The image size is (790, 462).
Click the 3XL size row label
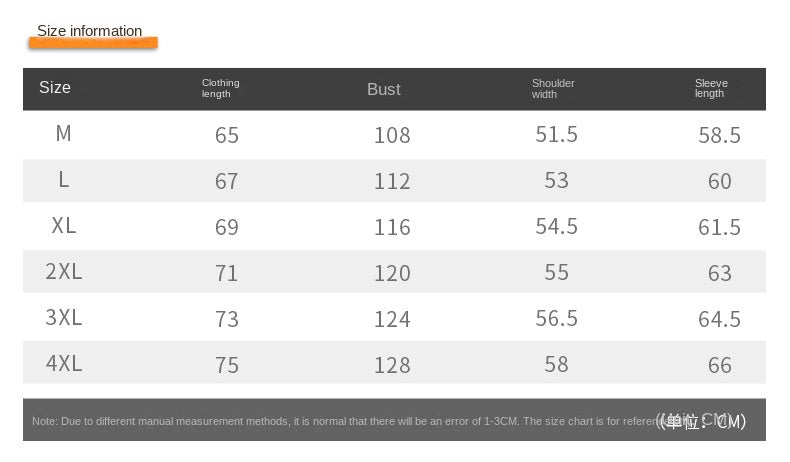tap(64, 318)
